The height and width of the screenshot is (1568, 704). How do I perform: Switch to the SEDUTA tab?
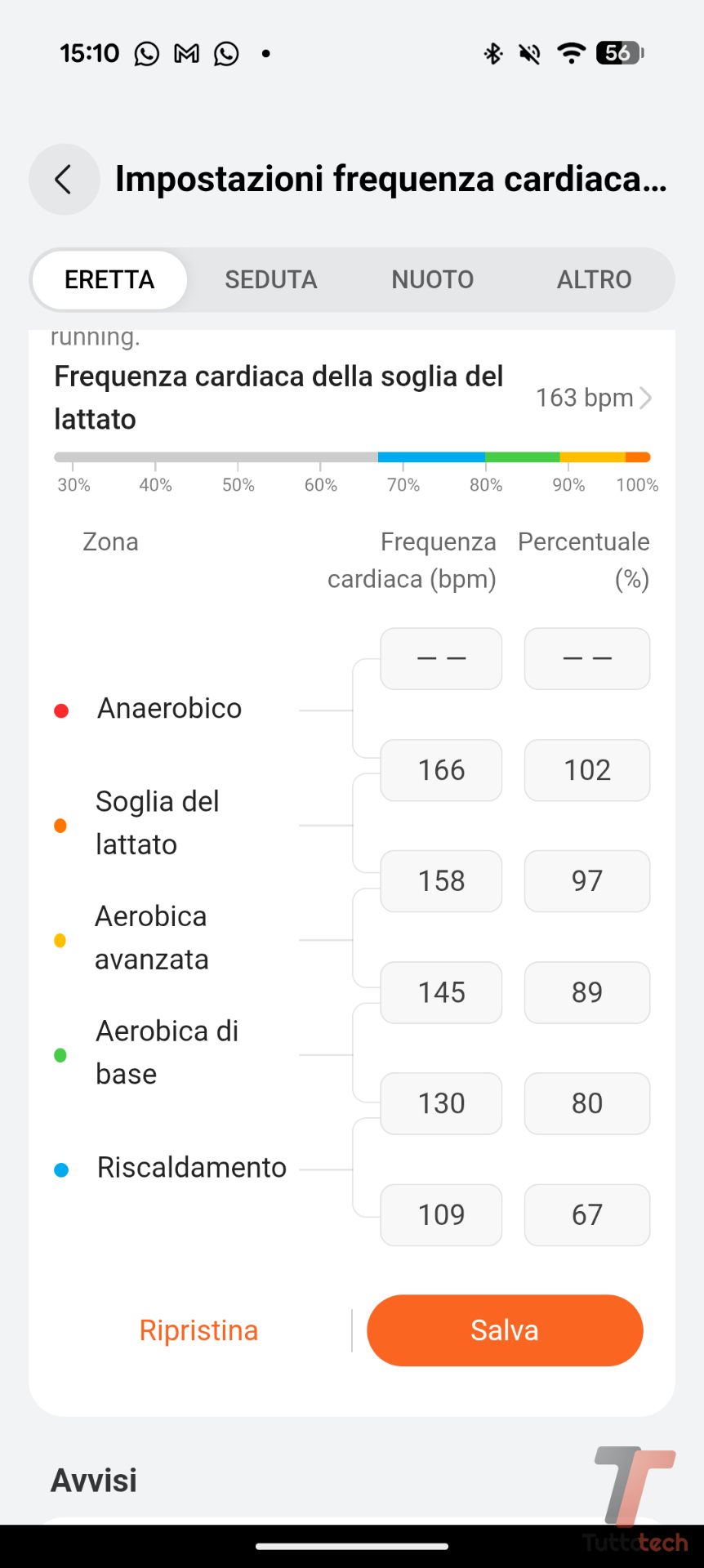click(270, 280)
